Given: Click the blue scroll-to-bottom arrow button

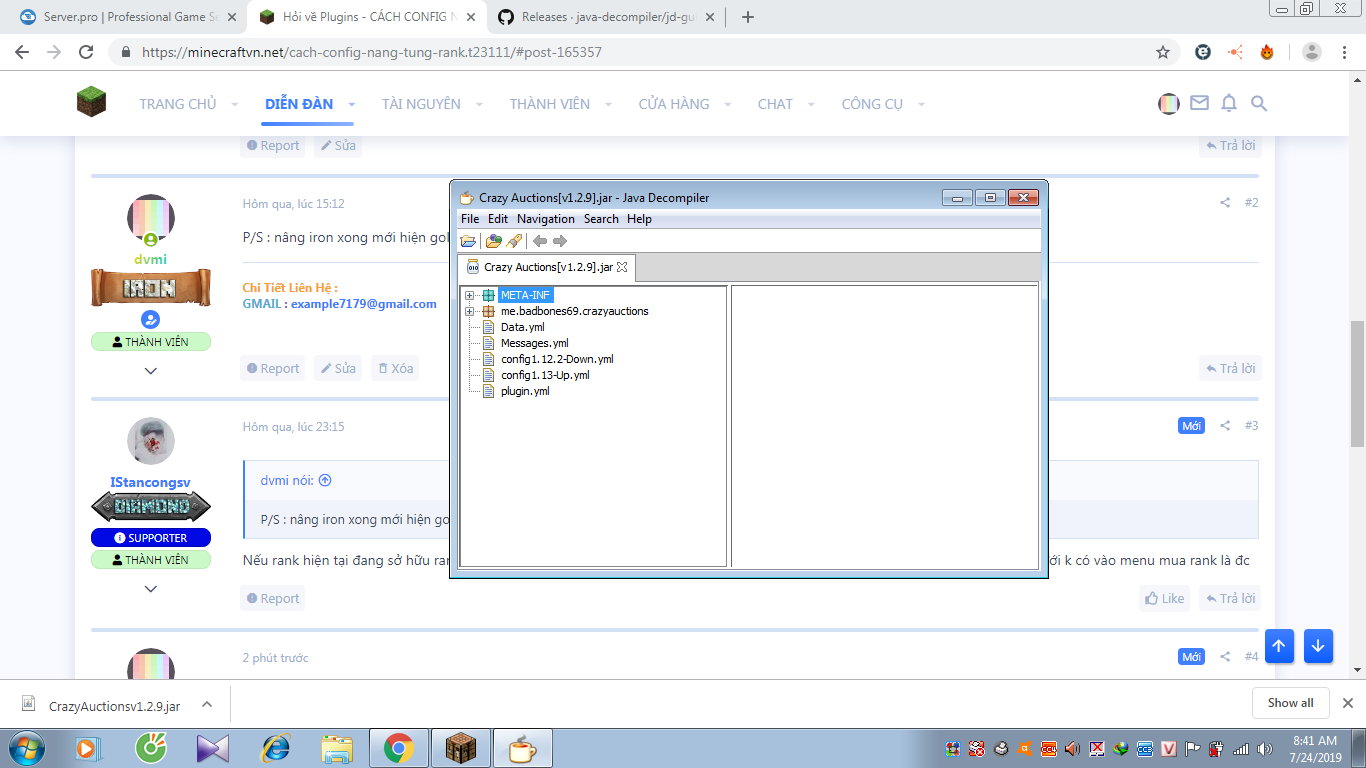Looking at the screenshot, I should (x=1318, y=646).
